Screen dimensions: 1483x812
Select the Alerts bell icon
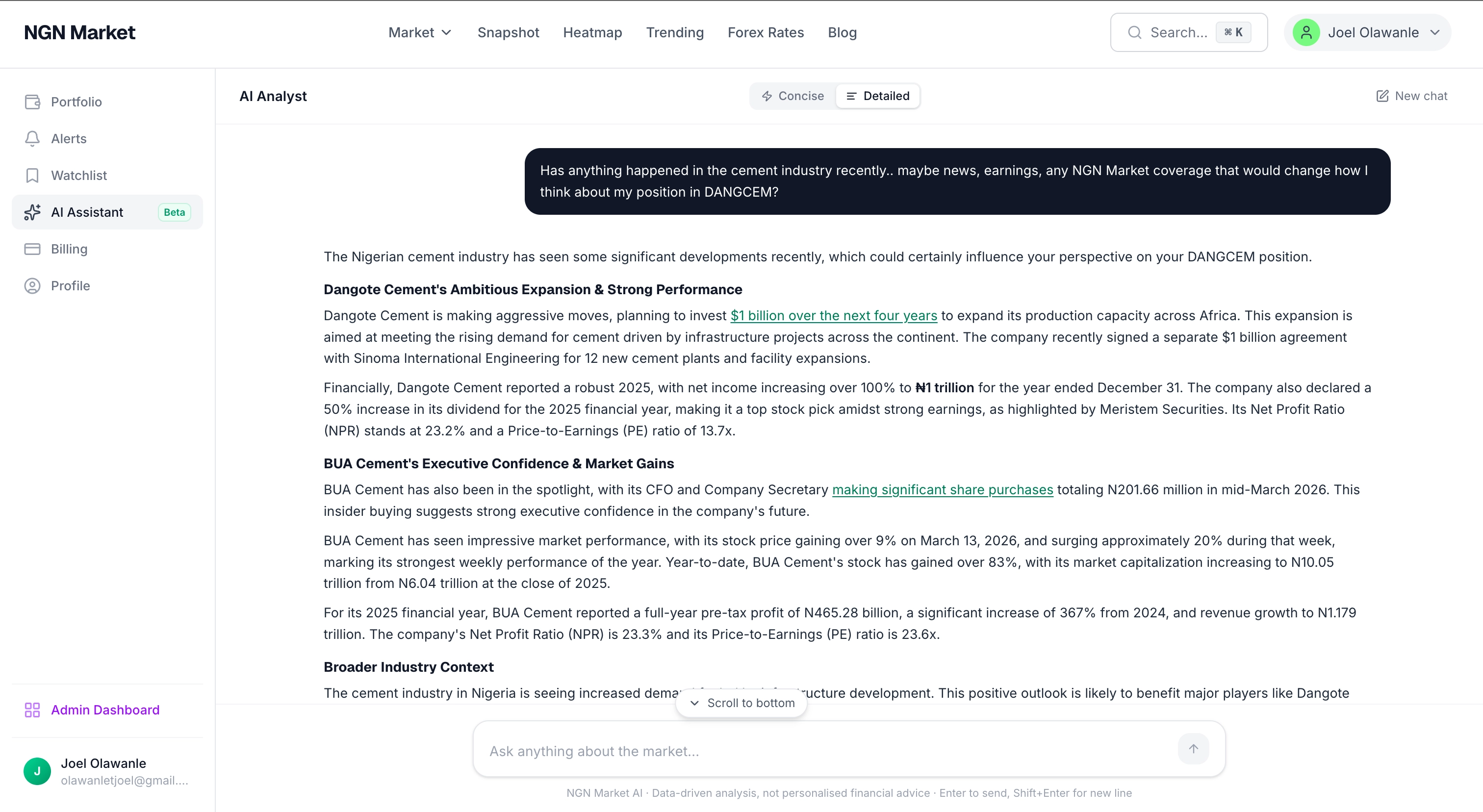(x=32, y=138)
